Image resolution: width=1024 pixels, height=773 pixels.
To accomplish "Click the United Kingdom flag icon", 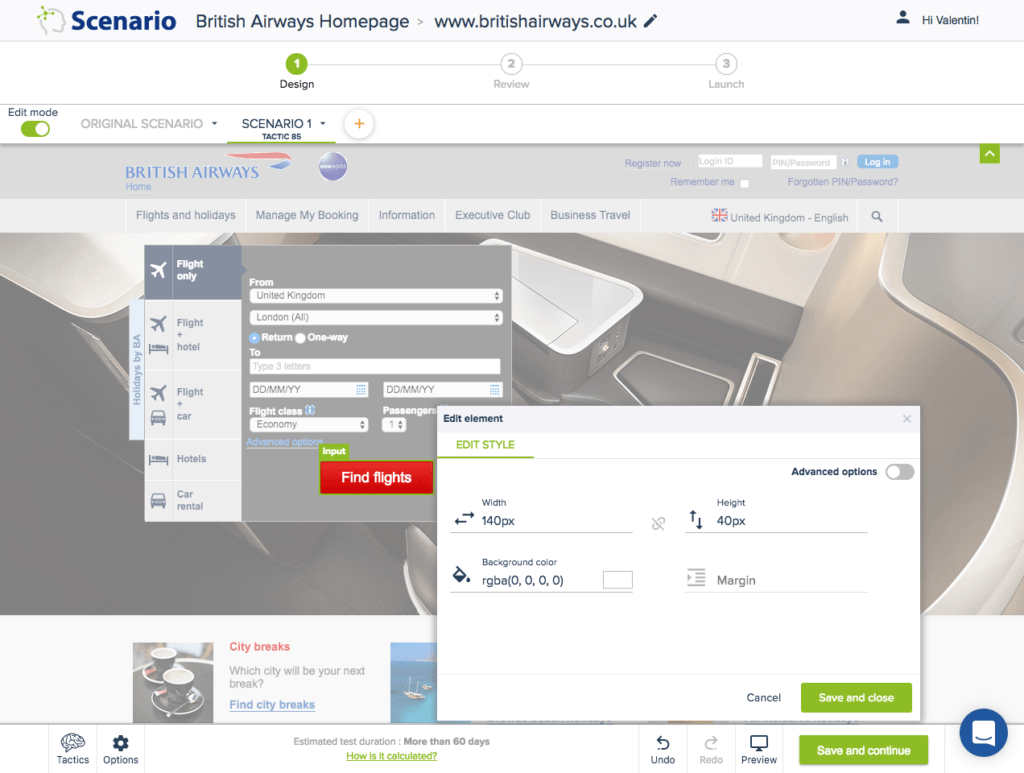I will (x=719, y=215).
